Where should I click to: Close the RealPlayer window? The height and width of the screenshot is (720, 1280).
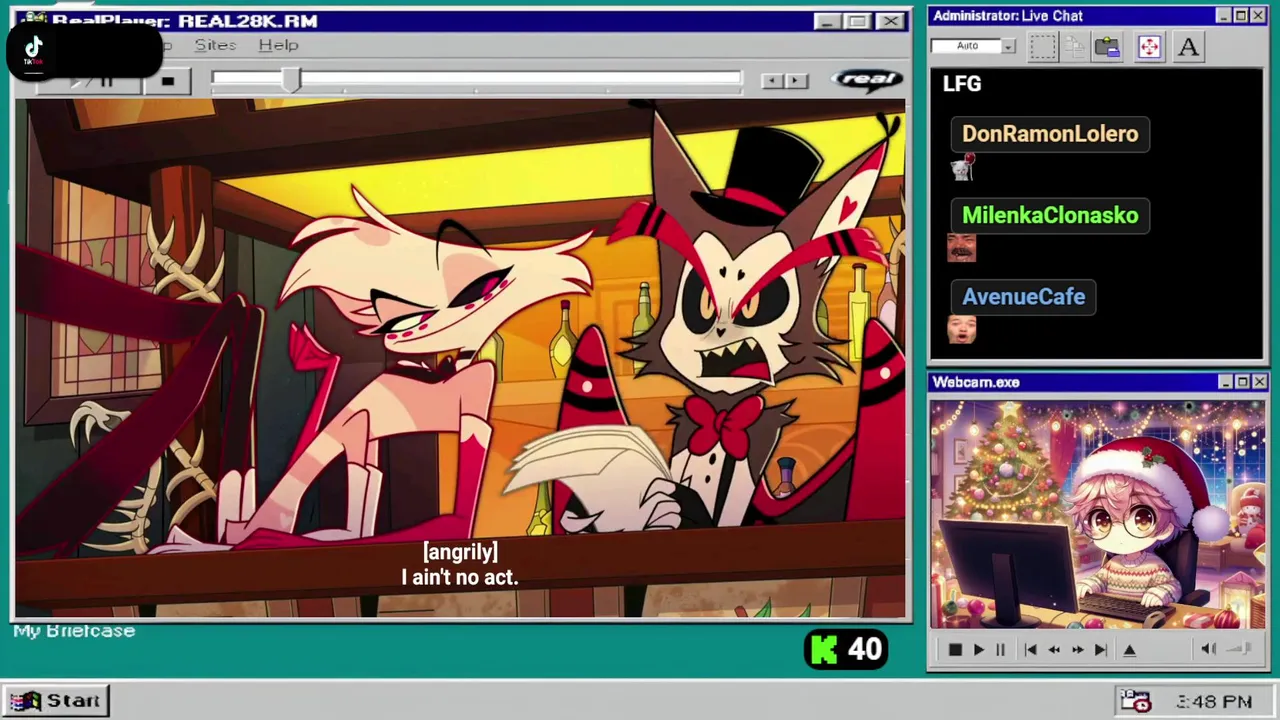pyautogui.click(x=890, y=21)
